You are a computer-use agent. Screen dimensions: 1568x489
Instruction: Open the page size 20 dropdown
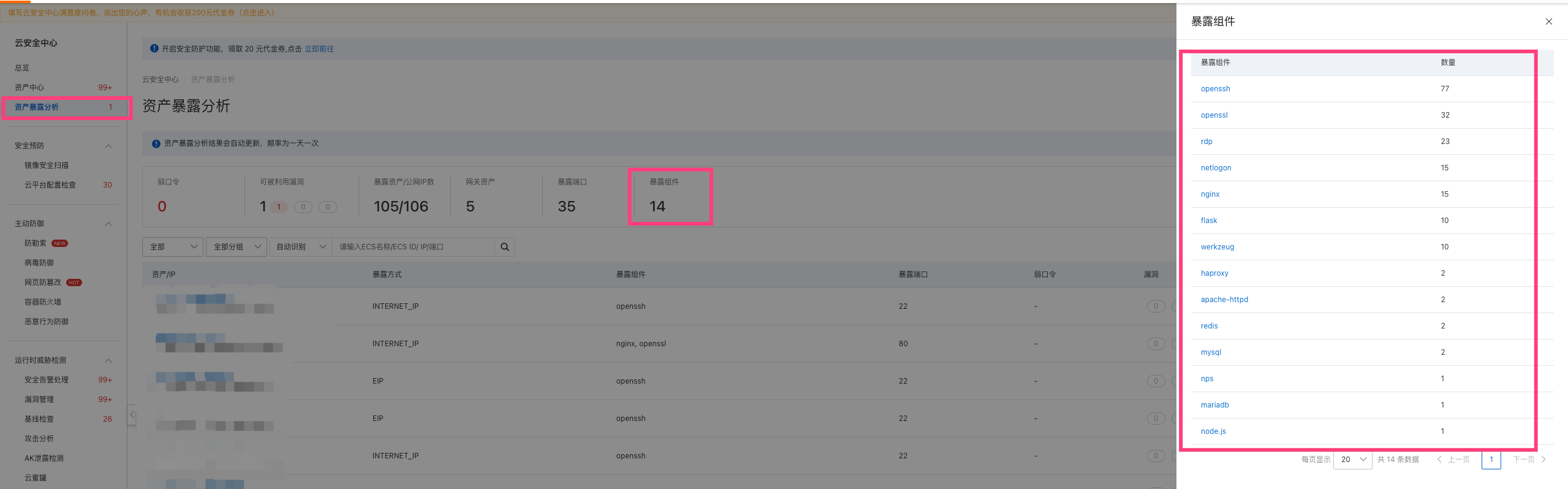(x=1353, y=459)
